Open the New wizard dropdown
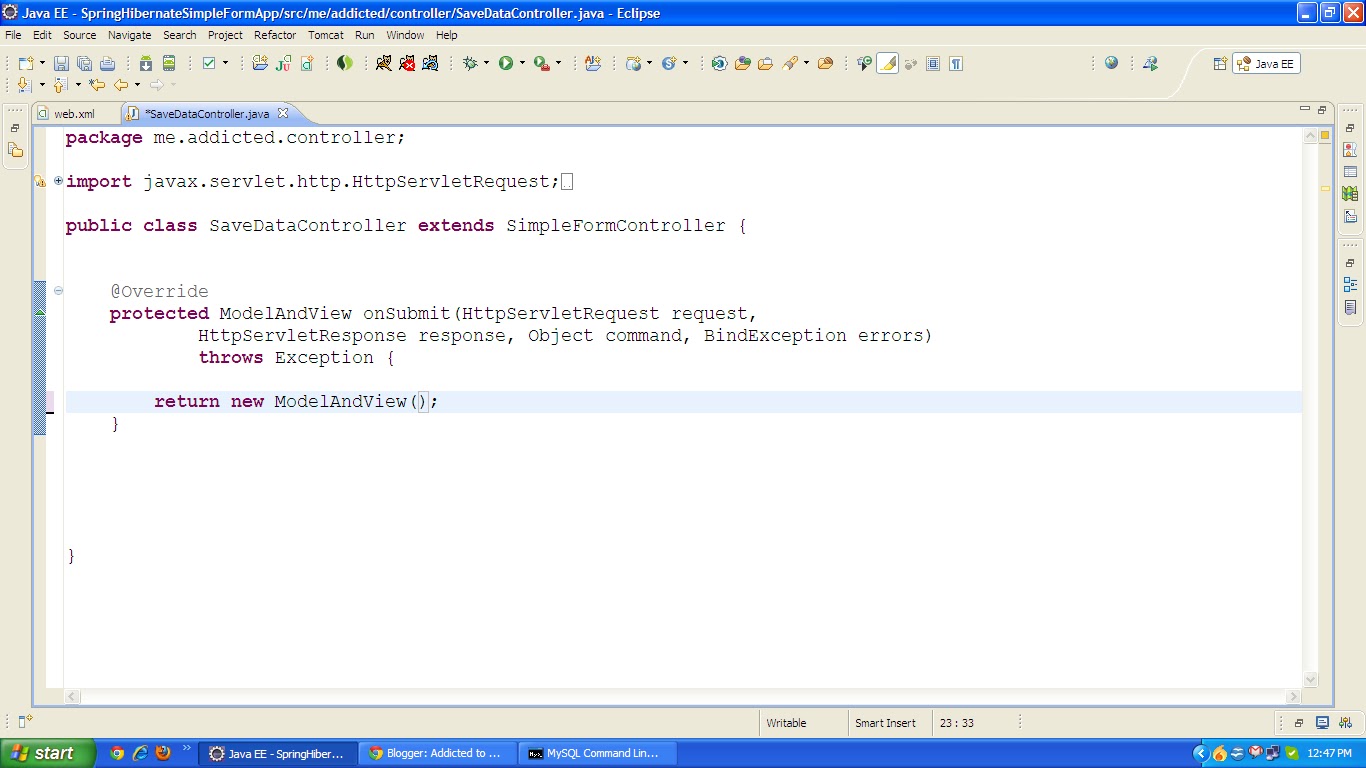1366x768 pixels. [43, 63]
